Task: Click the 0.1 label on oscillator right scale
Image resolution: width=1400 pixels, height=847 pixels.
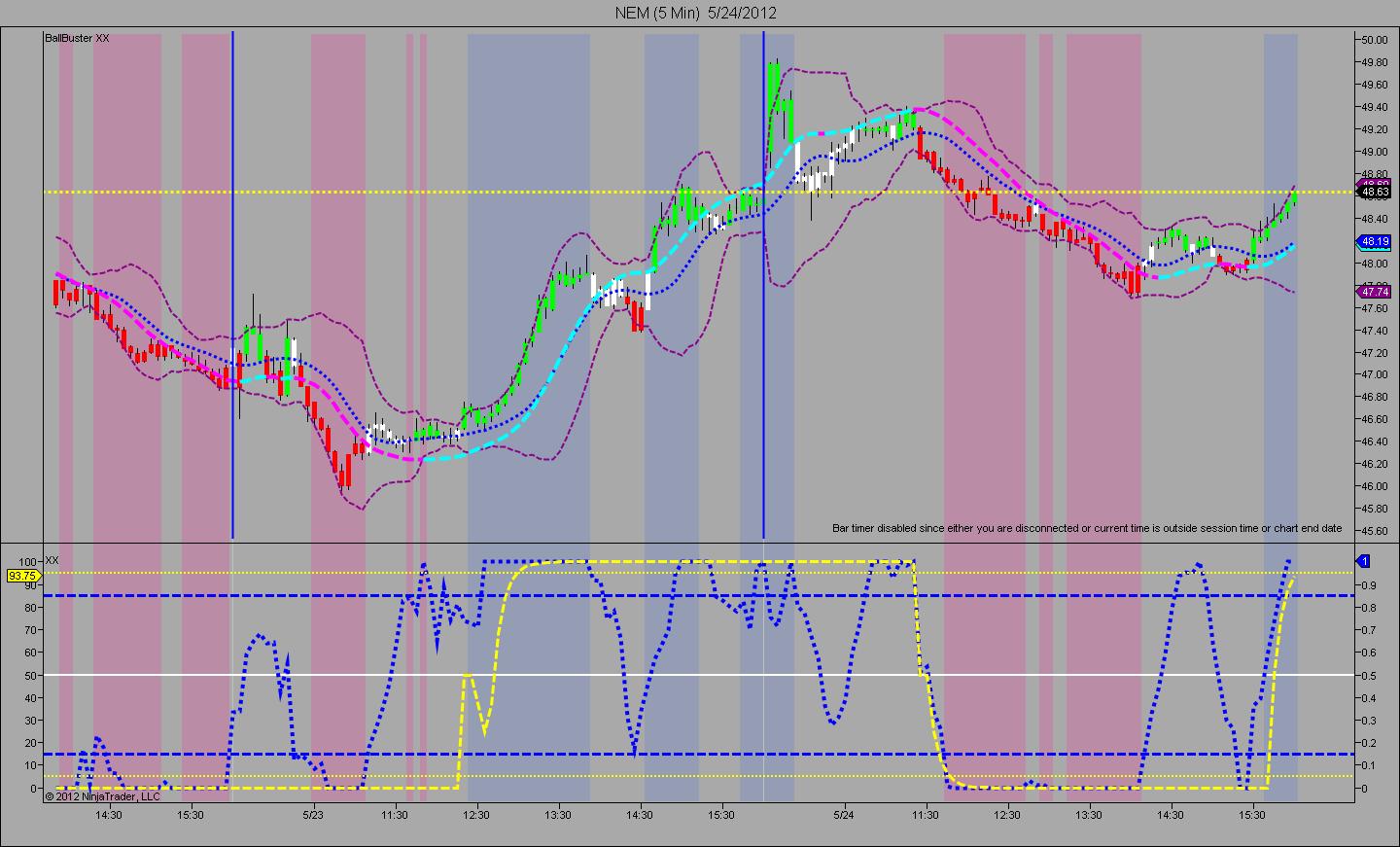Action: [1368, 766]
